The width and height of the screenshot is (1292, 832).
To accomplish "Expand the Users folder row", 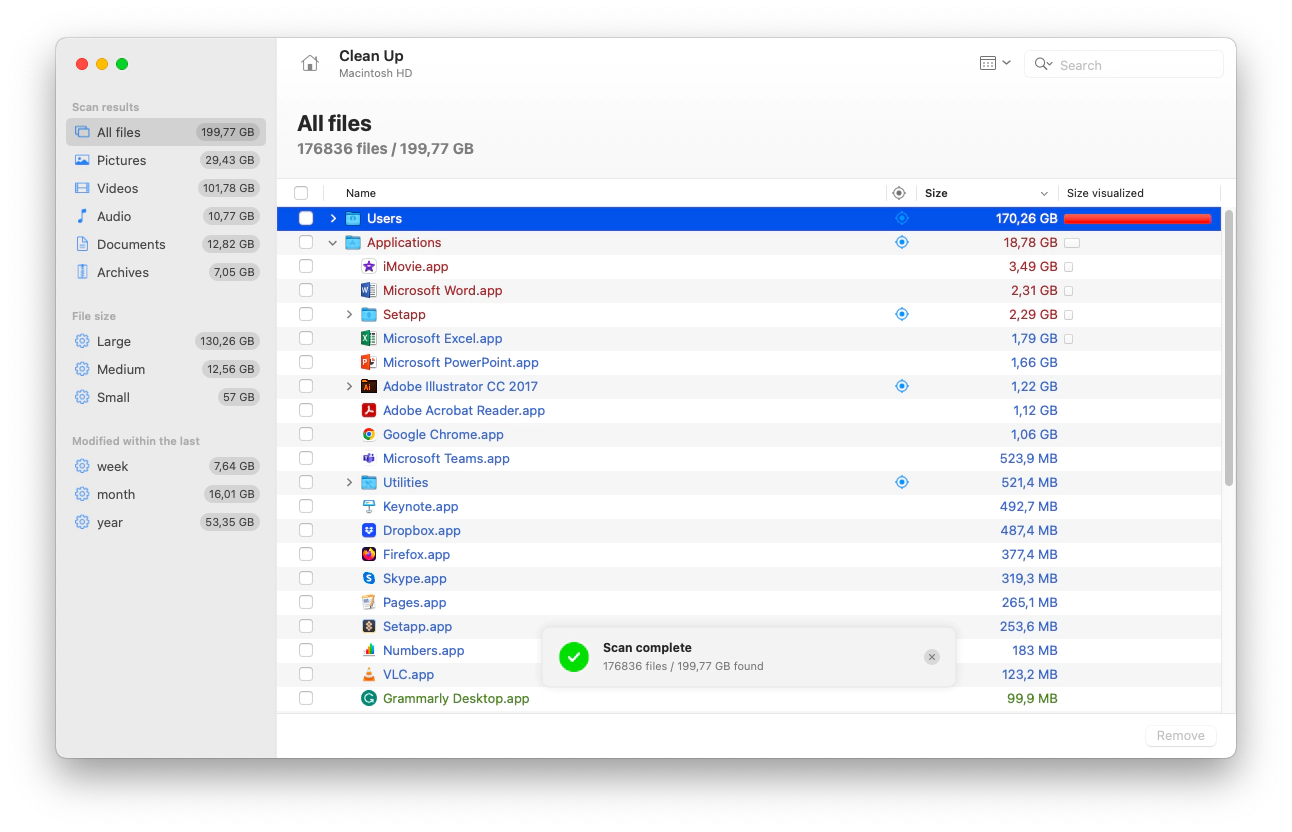I will tap(333, 218).
